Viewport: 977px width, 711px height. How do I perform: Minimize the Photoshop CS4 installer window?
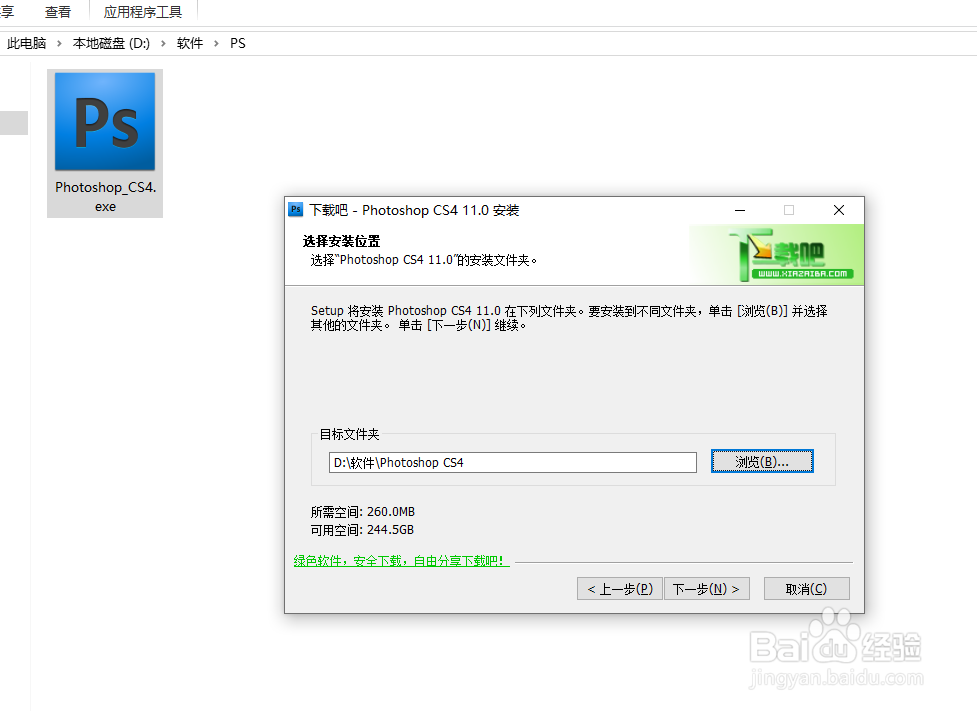pyautogui.click(x=739, y=210)
